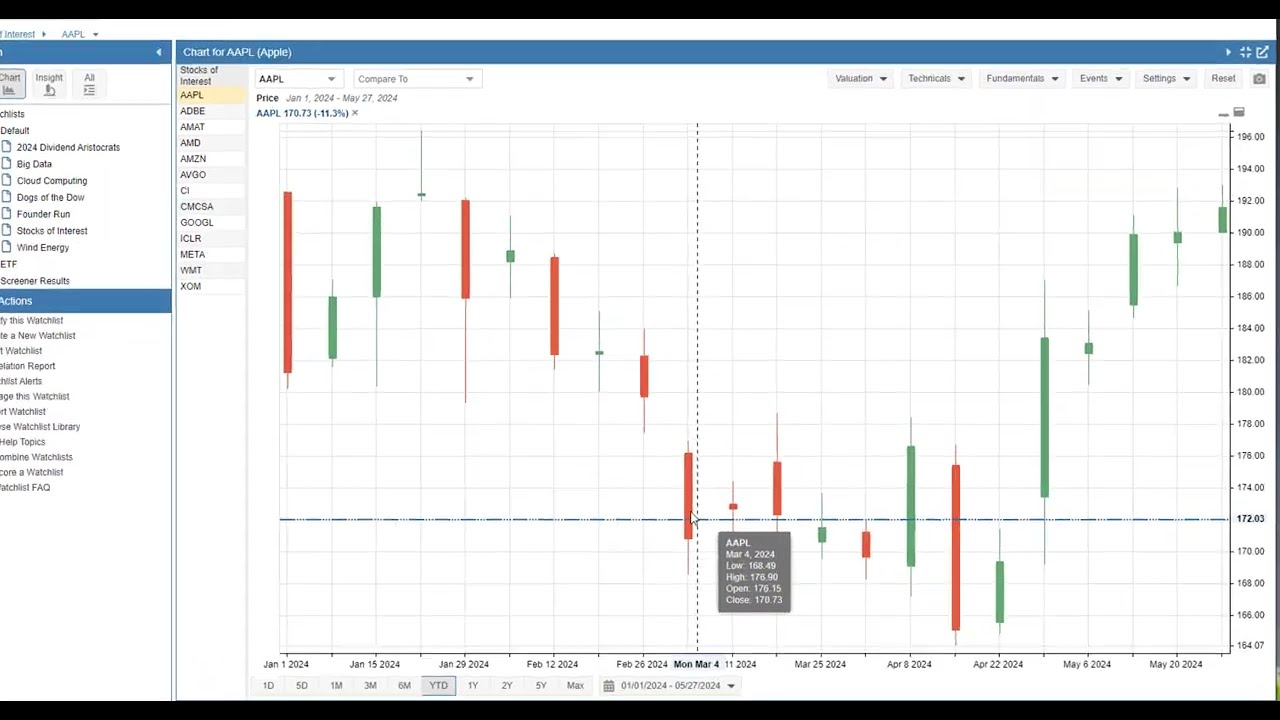Viewport: 1280px width, 720px height.
Task: Open the All view button
Action: pyautogui.click(x=89, y=84)
